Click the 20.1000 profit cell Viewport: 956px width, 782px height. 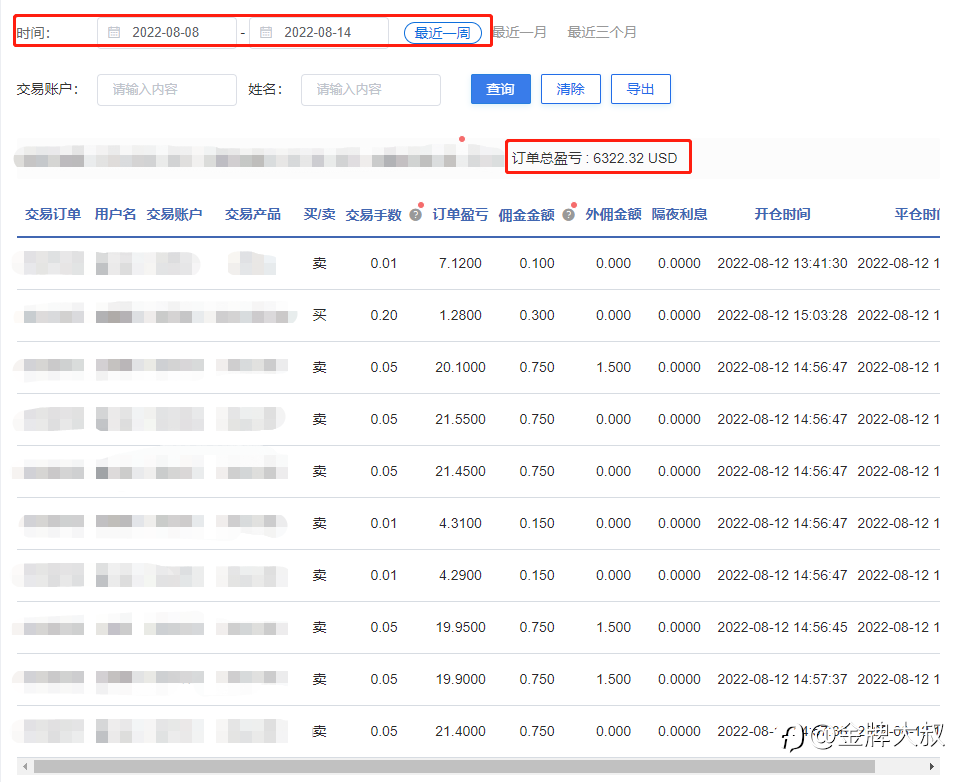(x=460, y=367)
